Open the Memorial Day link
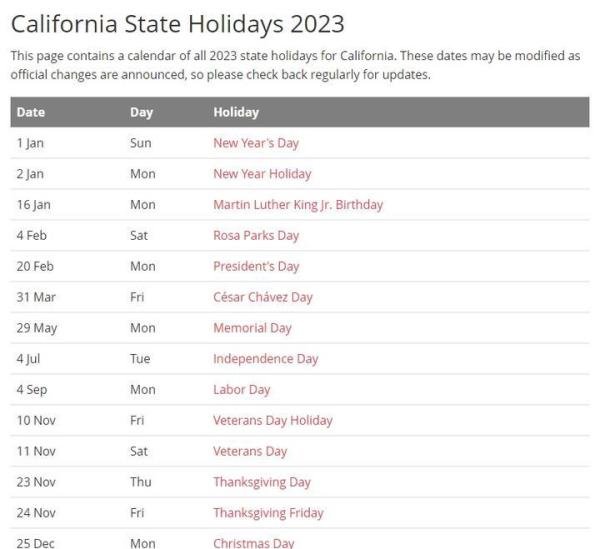Screen dimensions: 600x549 click(x=252, y=328)
